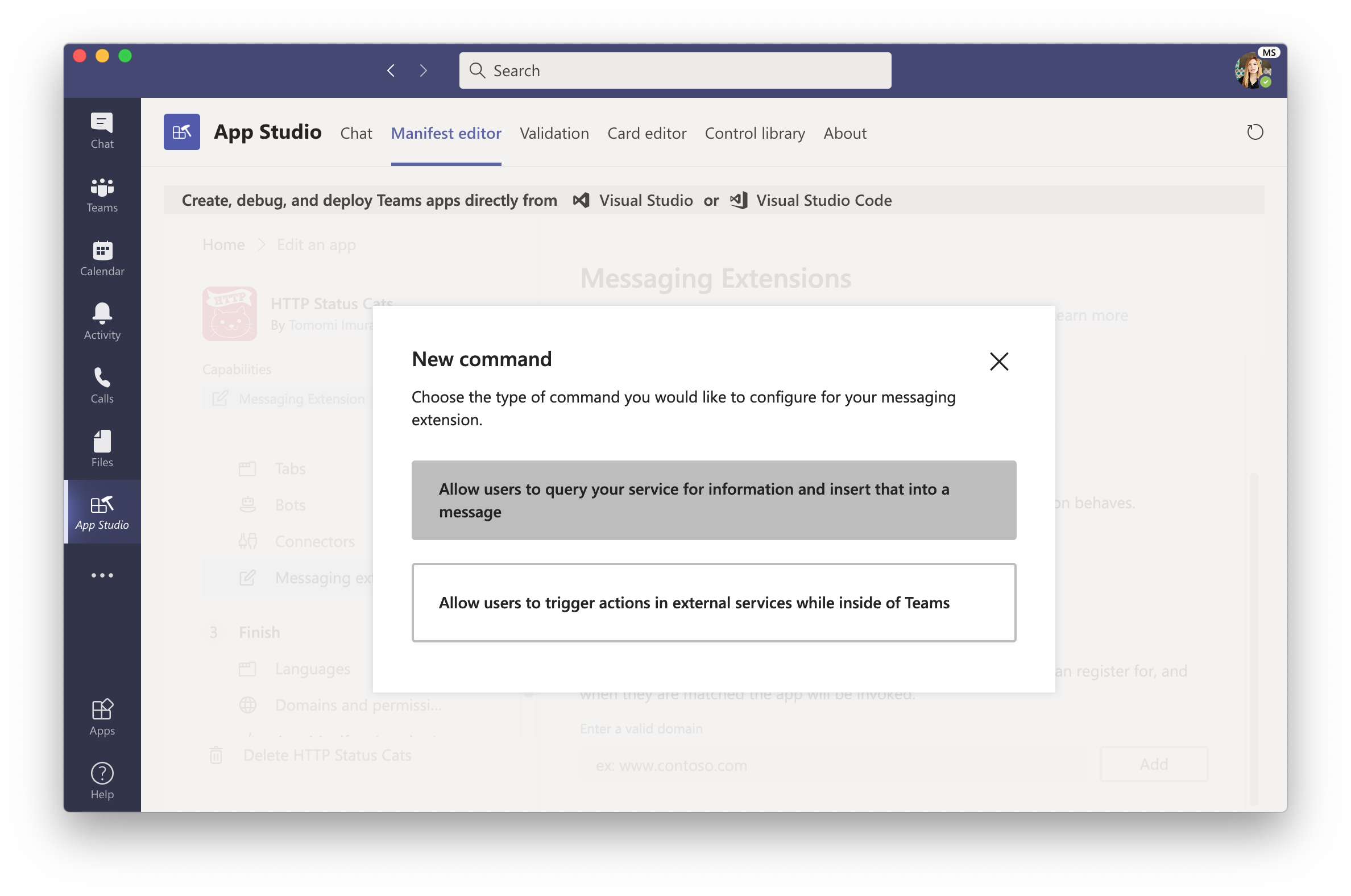Open the Visual Studio Code link

point(823,201)
